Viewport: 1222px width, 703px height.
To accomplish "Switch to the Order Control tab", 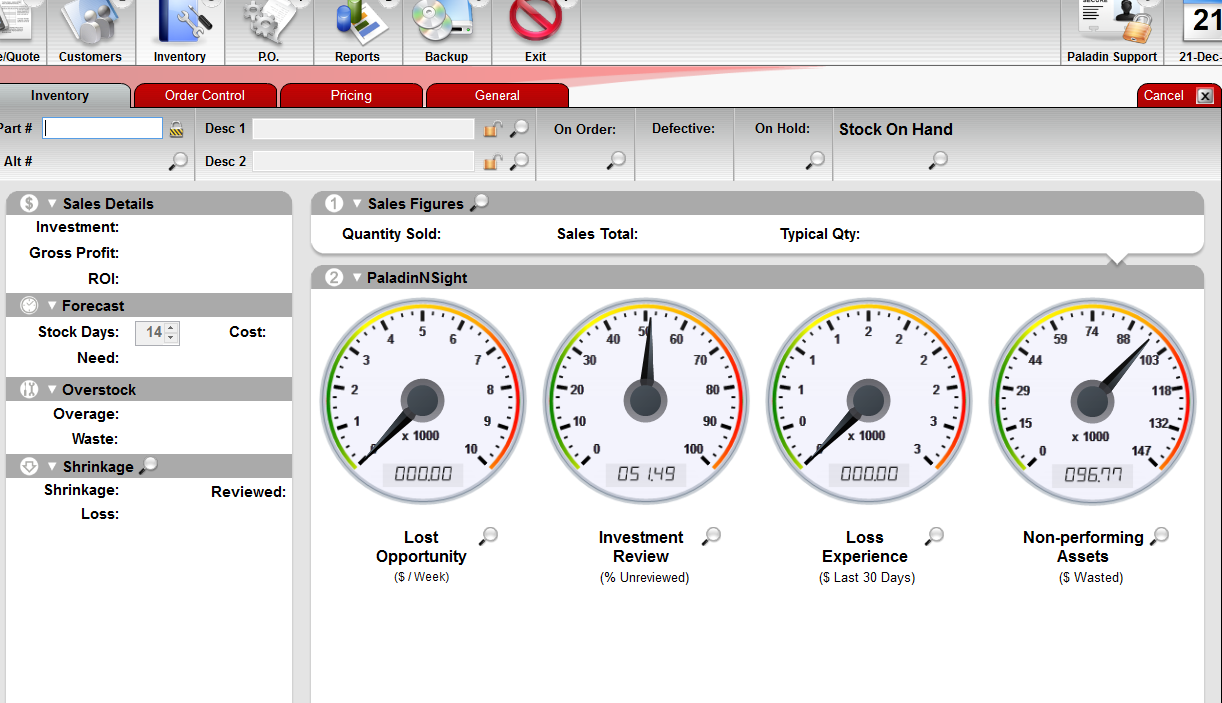I will (x=204, y=96).
